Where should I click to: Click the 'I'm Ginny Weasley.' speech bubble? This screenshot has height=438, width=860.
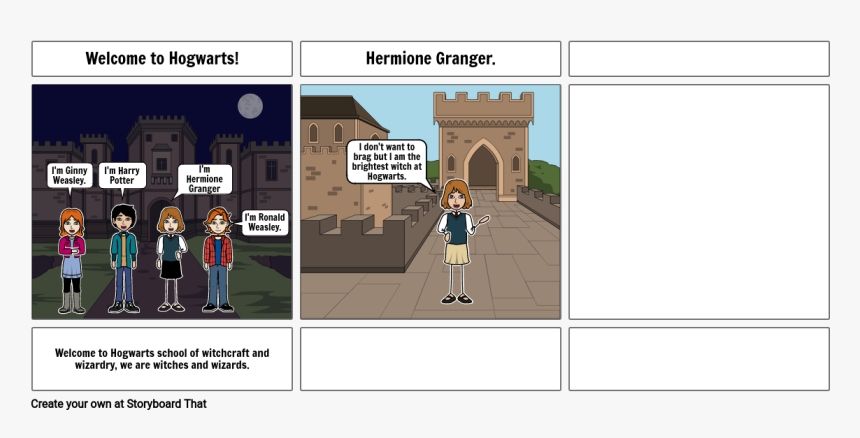click(x=70, y=177)
